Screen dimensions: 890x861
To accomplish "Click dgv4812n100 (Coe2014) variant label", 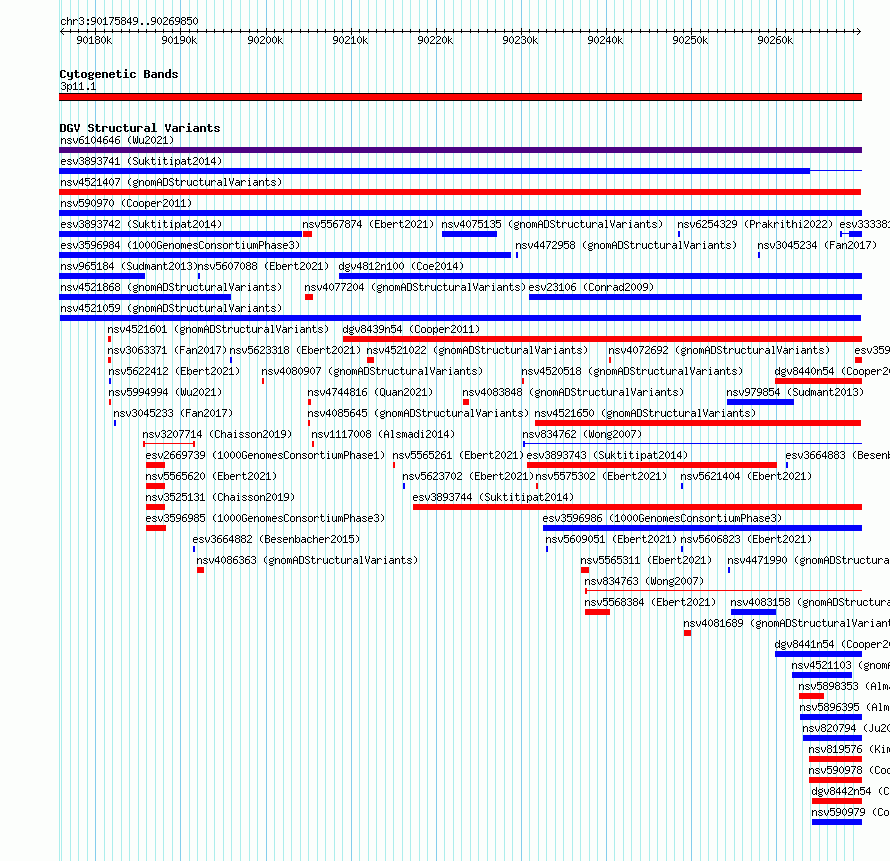I will tap(401, 266).
